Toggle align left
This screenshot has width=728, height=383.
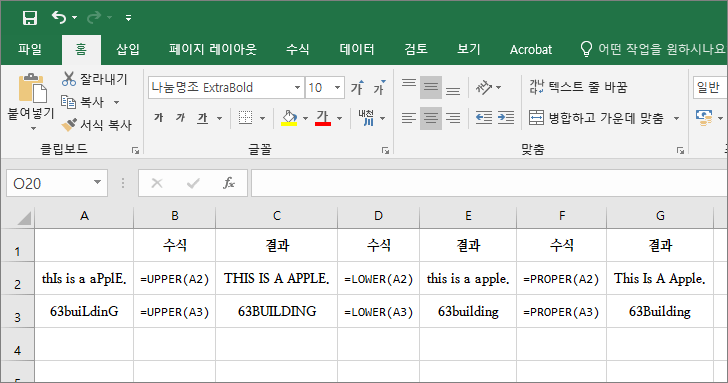(409, 118)
